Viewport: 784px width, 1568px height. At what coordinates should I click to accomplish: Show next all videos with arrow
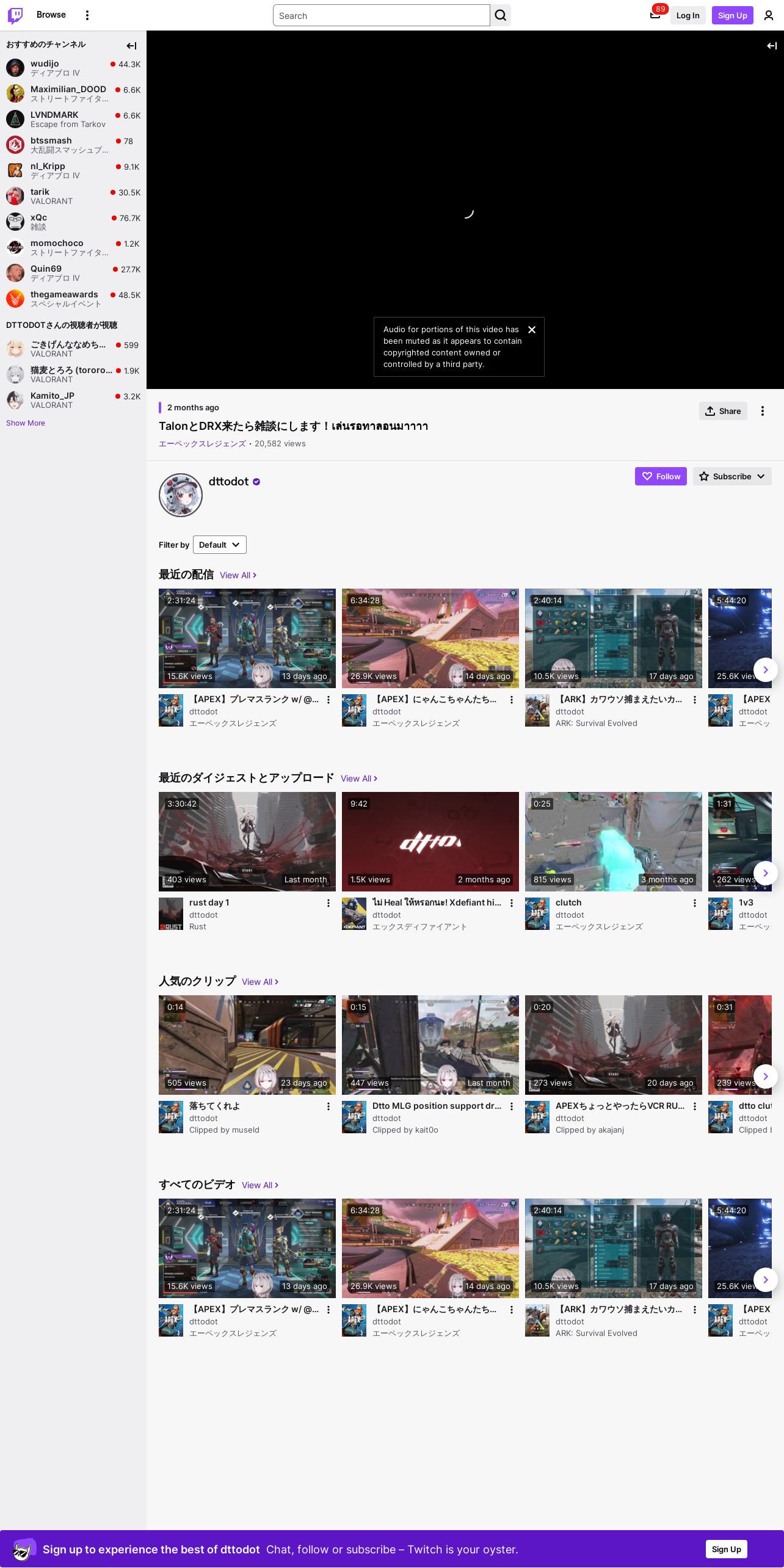click(x=766, y=1280)
